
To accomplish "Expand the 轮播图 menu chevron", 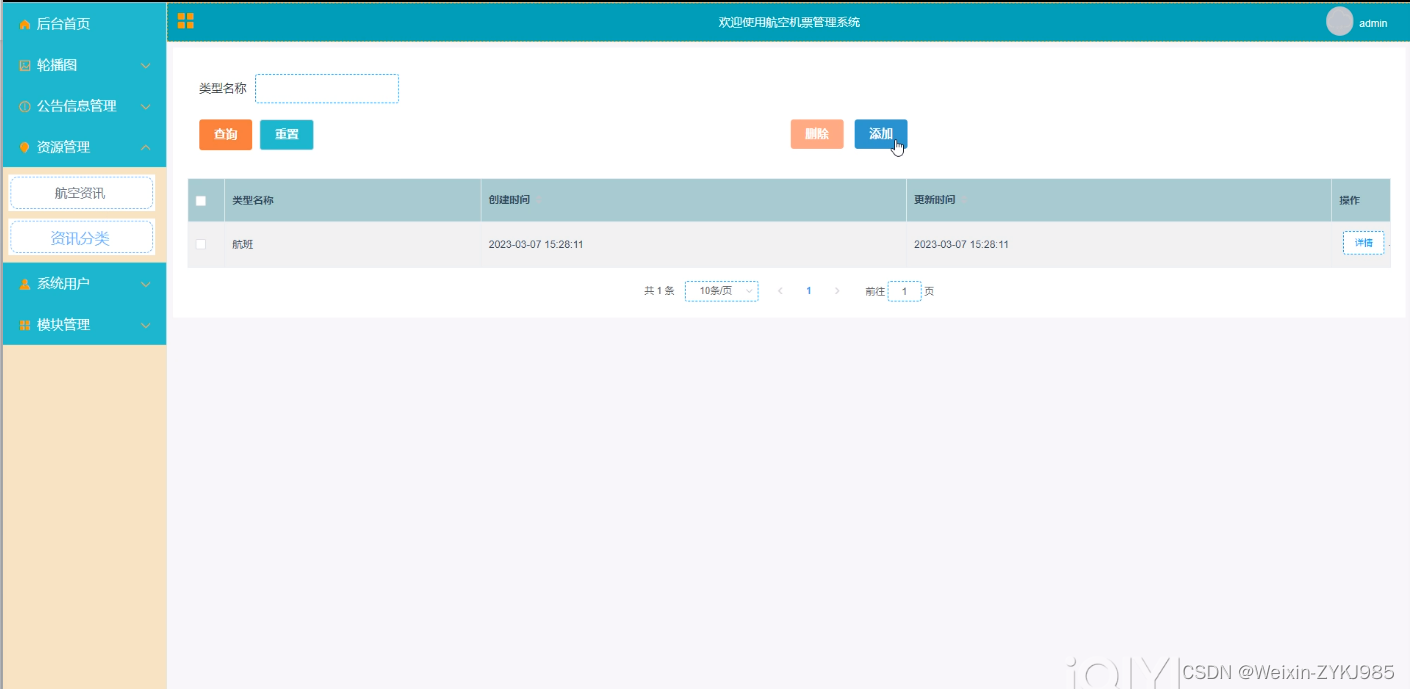I will coord(146,65).
